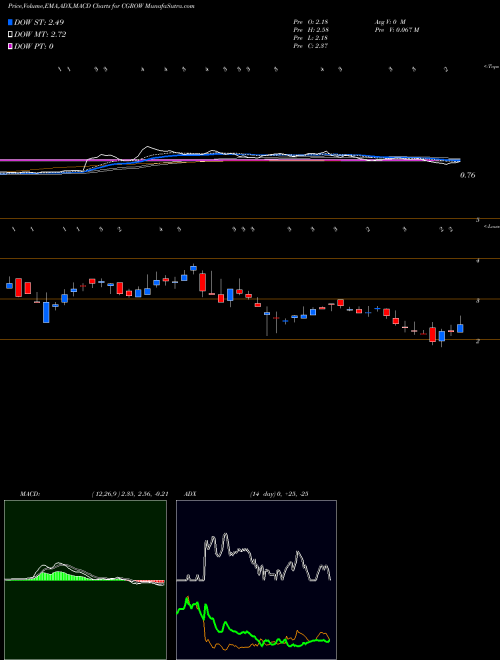The width and height of the screenshot is (500, 660).
Task: Click the 'ADX' panel heading
Action: click(188, 494)
